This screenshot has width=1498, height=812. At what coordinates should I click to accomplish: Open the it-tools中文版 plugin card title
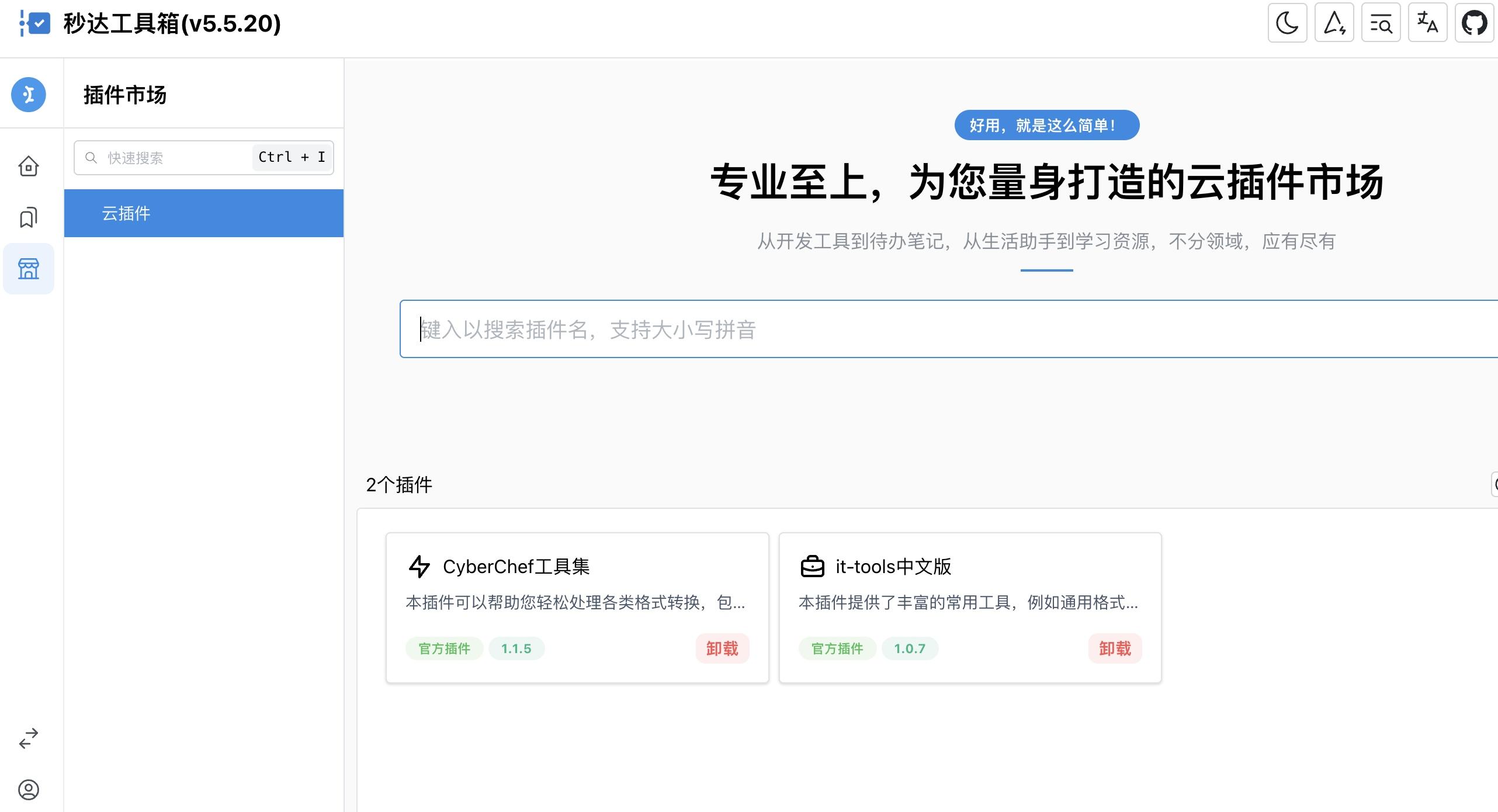click(893, 567)
